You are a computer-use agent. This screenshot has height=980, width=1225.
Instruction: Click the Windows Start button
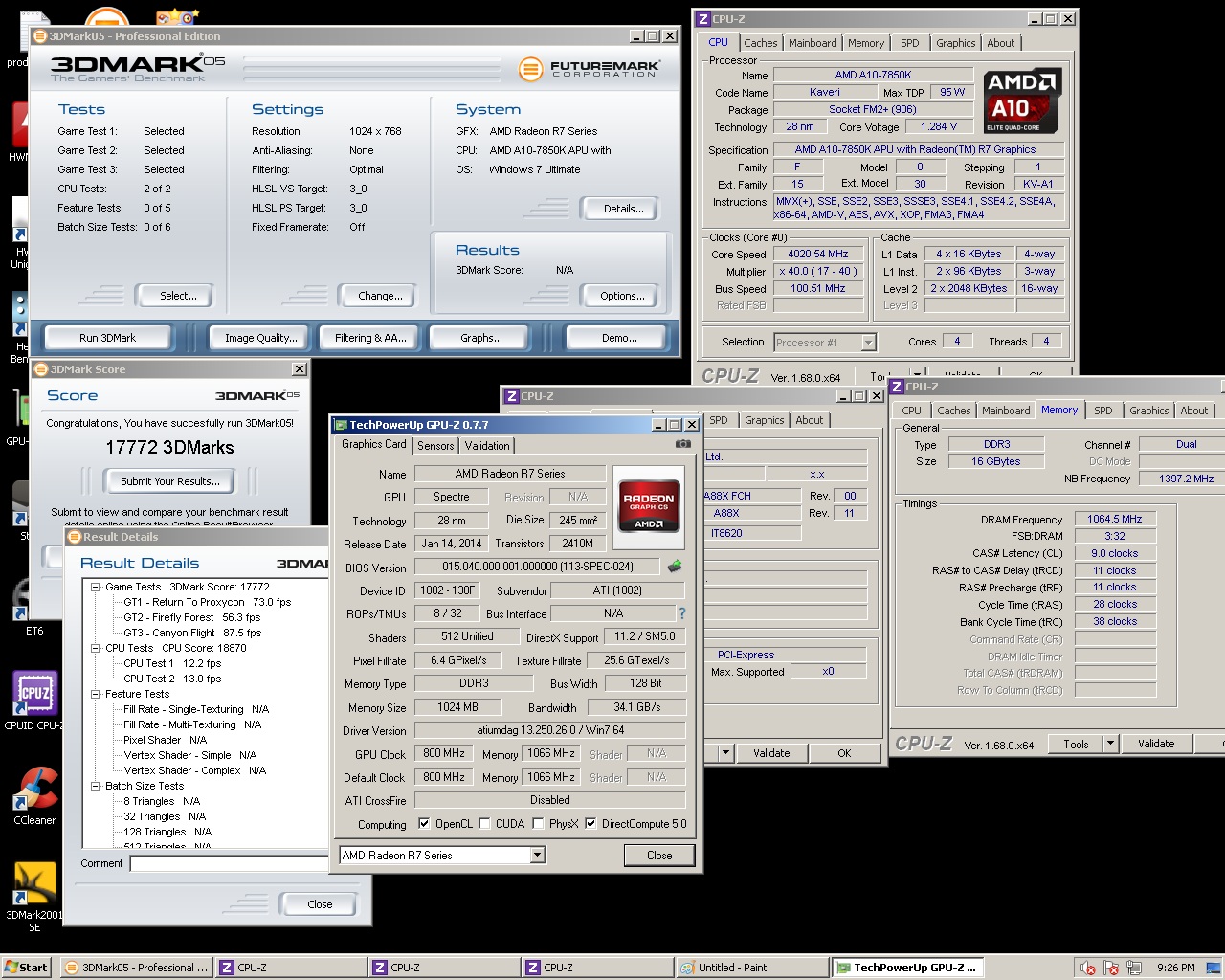pyautogui.click(x=26, y=968)
